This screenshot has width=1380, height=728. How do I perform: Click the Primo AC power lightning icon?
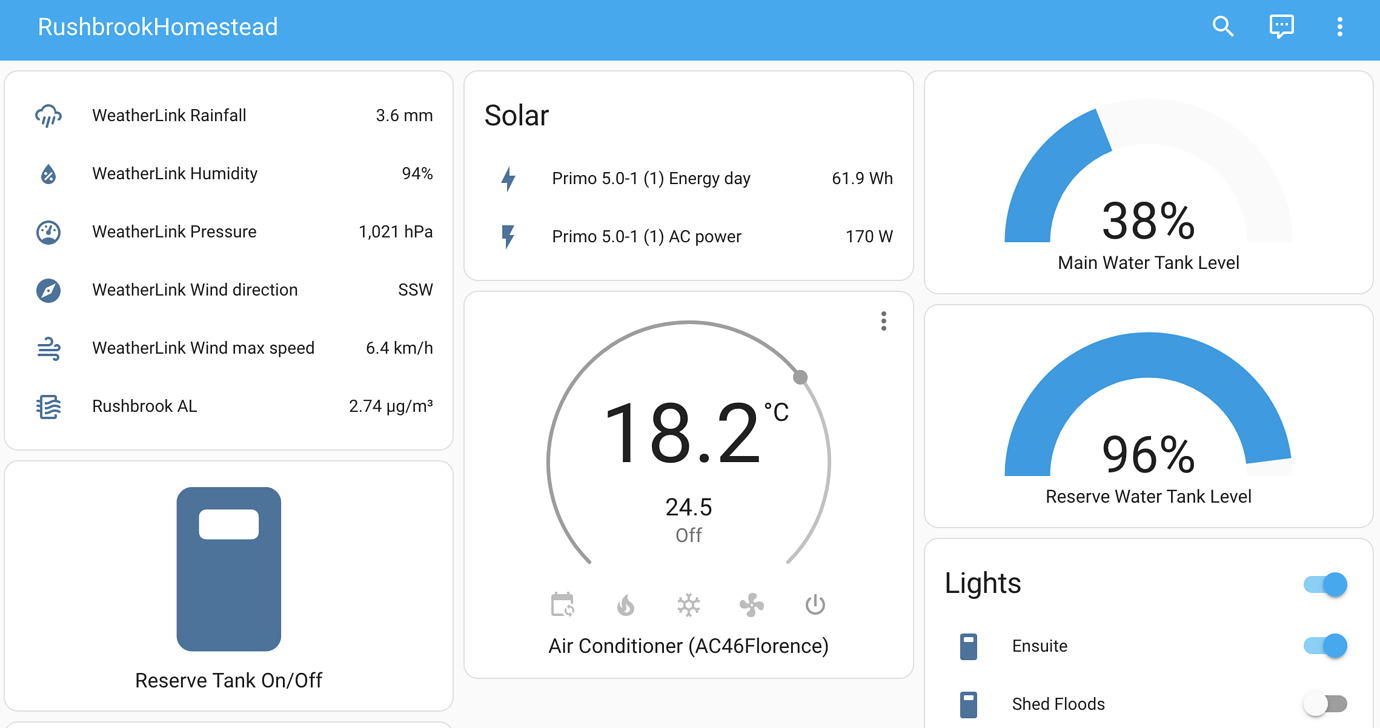click(509, 236)
